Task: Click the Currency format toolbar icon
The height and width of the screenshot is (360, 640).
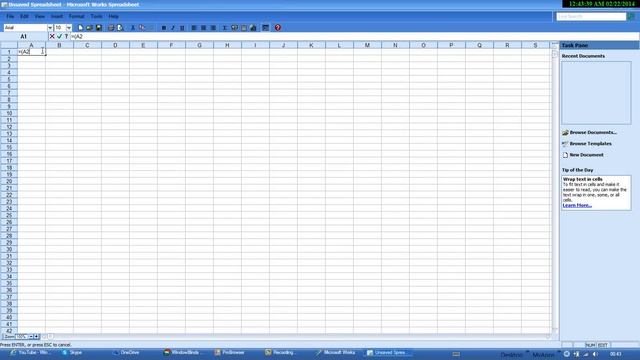Action: pos(234,28)
